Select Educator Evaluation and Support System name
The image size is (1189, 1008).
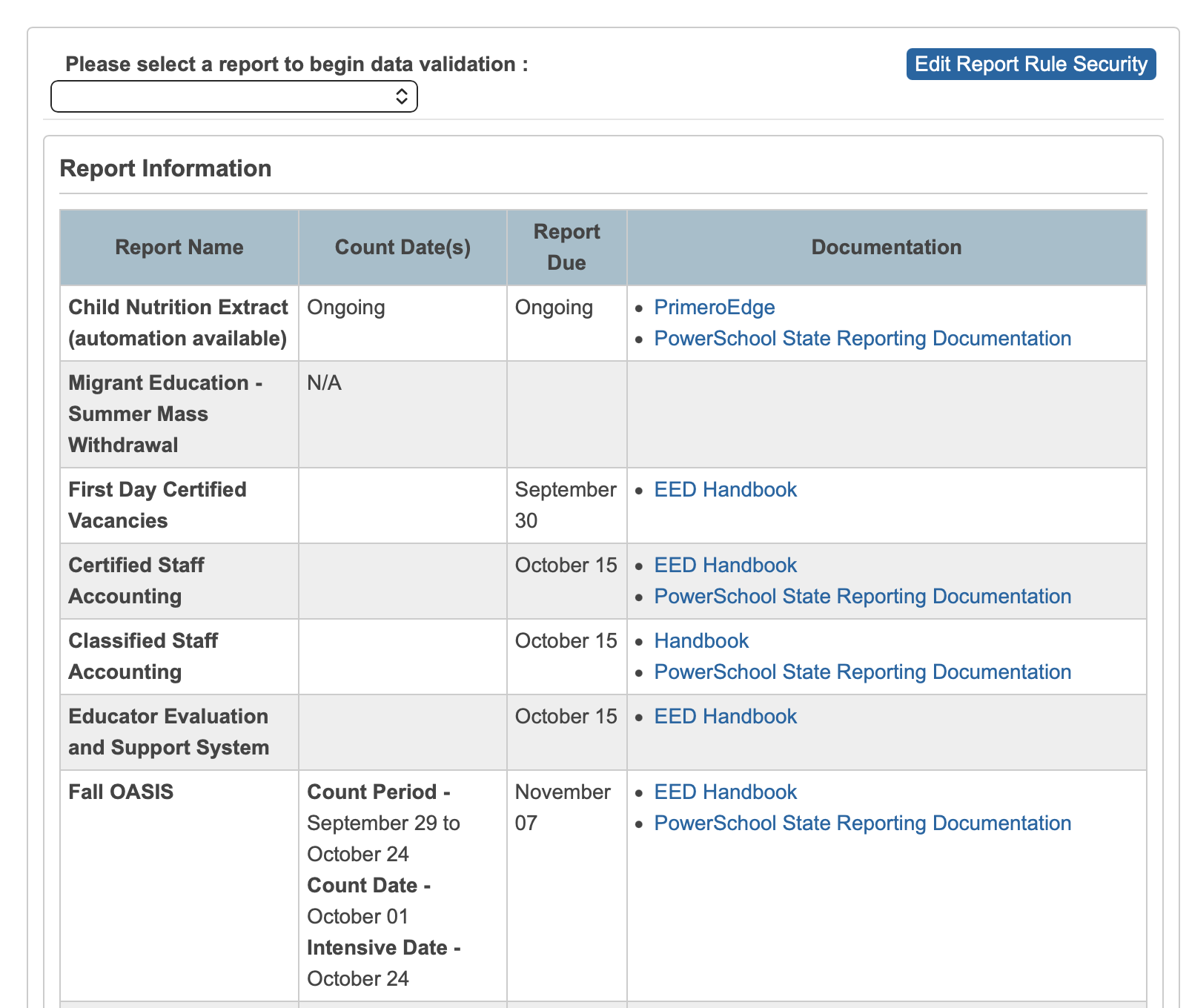pos(169,732)
